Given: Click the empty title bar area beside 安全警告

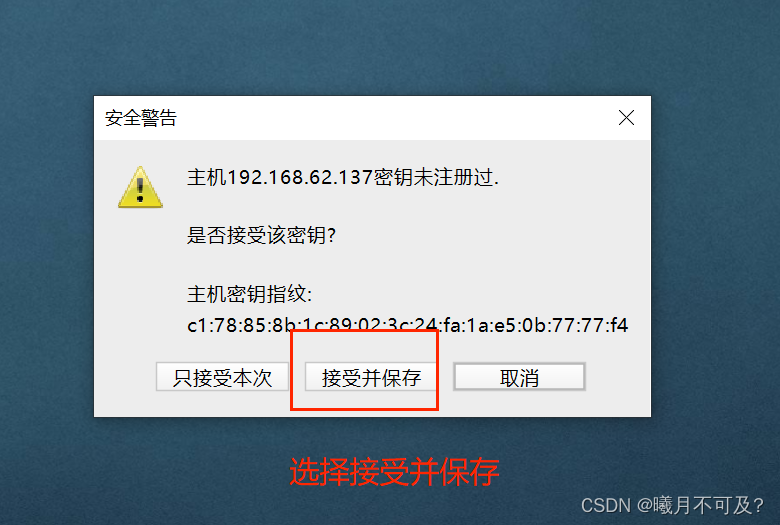Looking at the screenshot, I should [x=393, y=118].
